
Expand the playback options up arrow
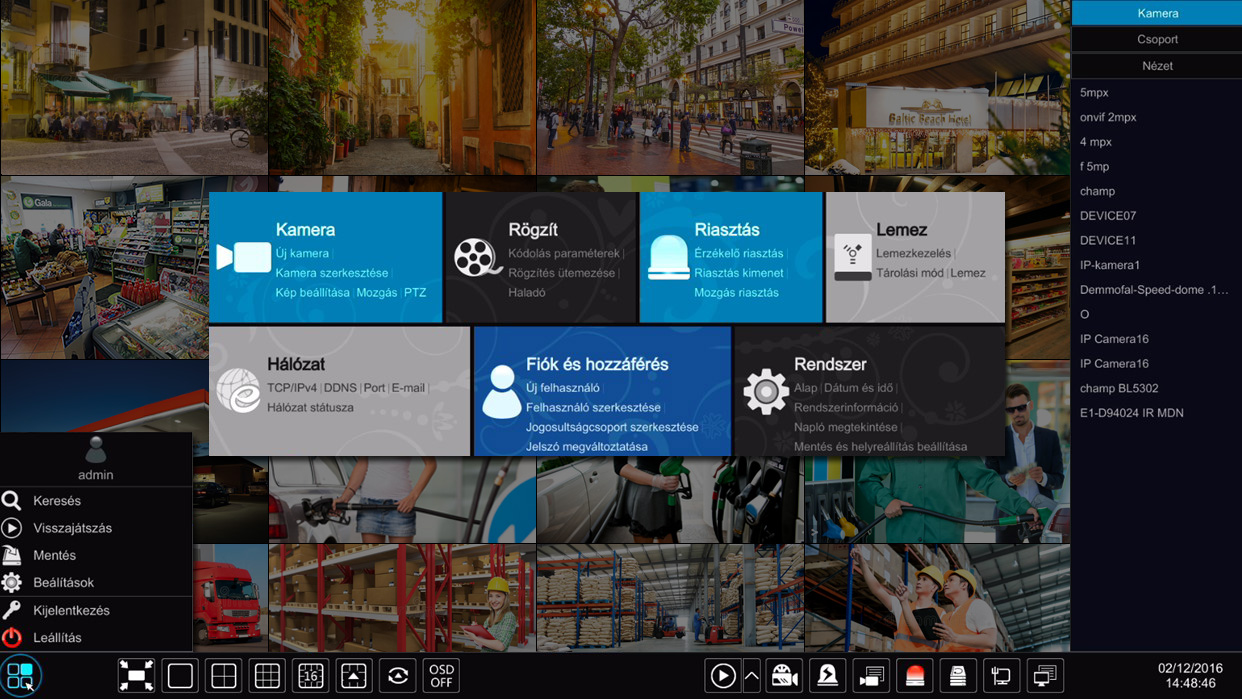(751, 676)
